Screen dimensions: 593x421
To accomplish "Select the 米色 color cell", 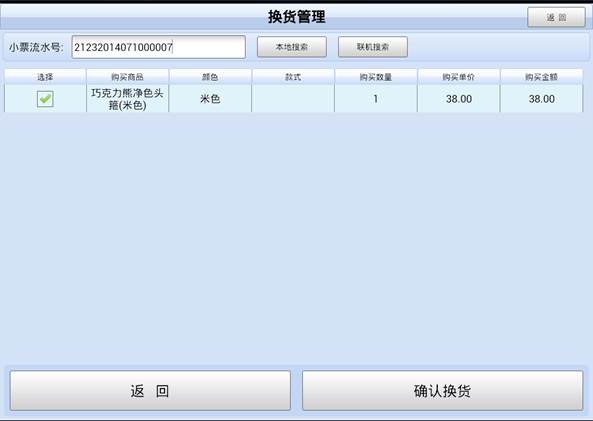I will pos(210,99).
